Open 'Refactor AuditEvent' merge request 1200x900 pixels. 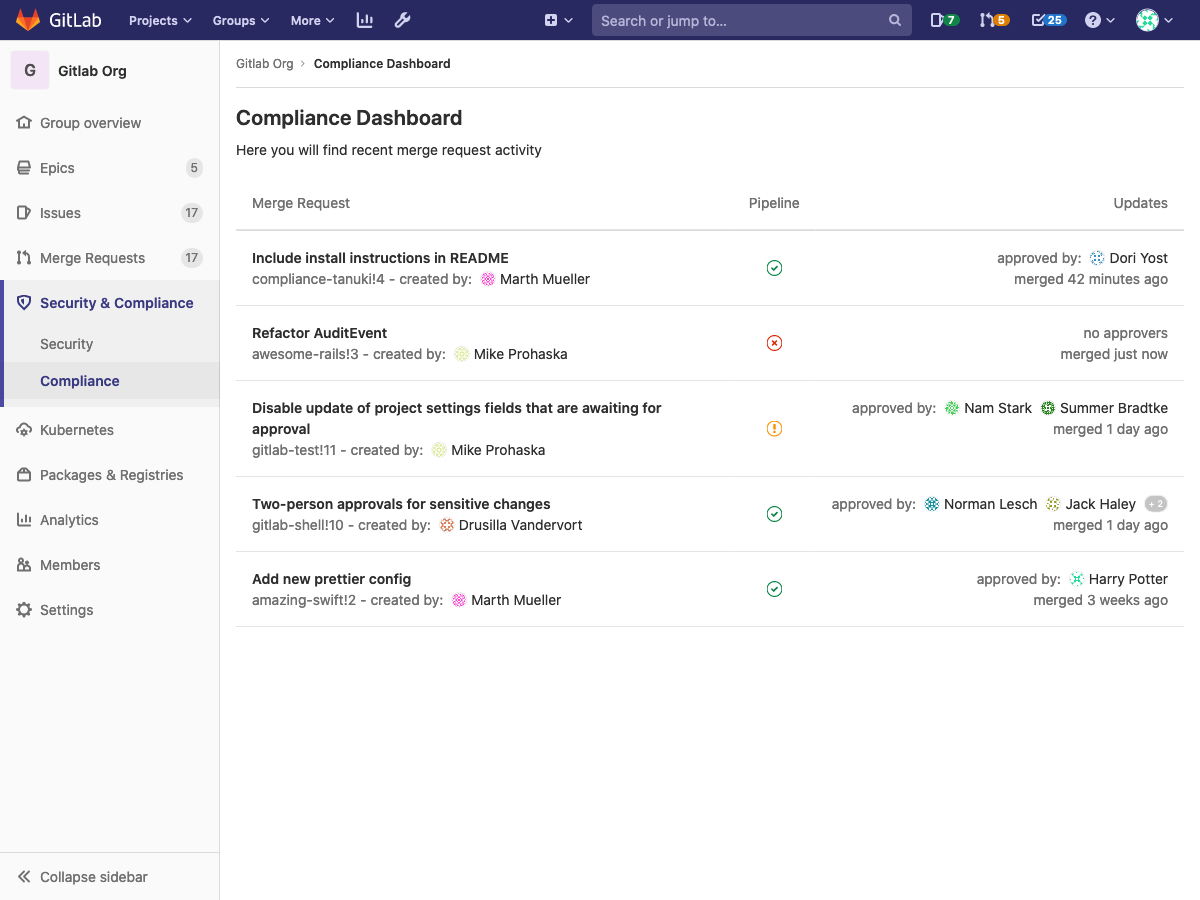tap(319, 333)
